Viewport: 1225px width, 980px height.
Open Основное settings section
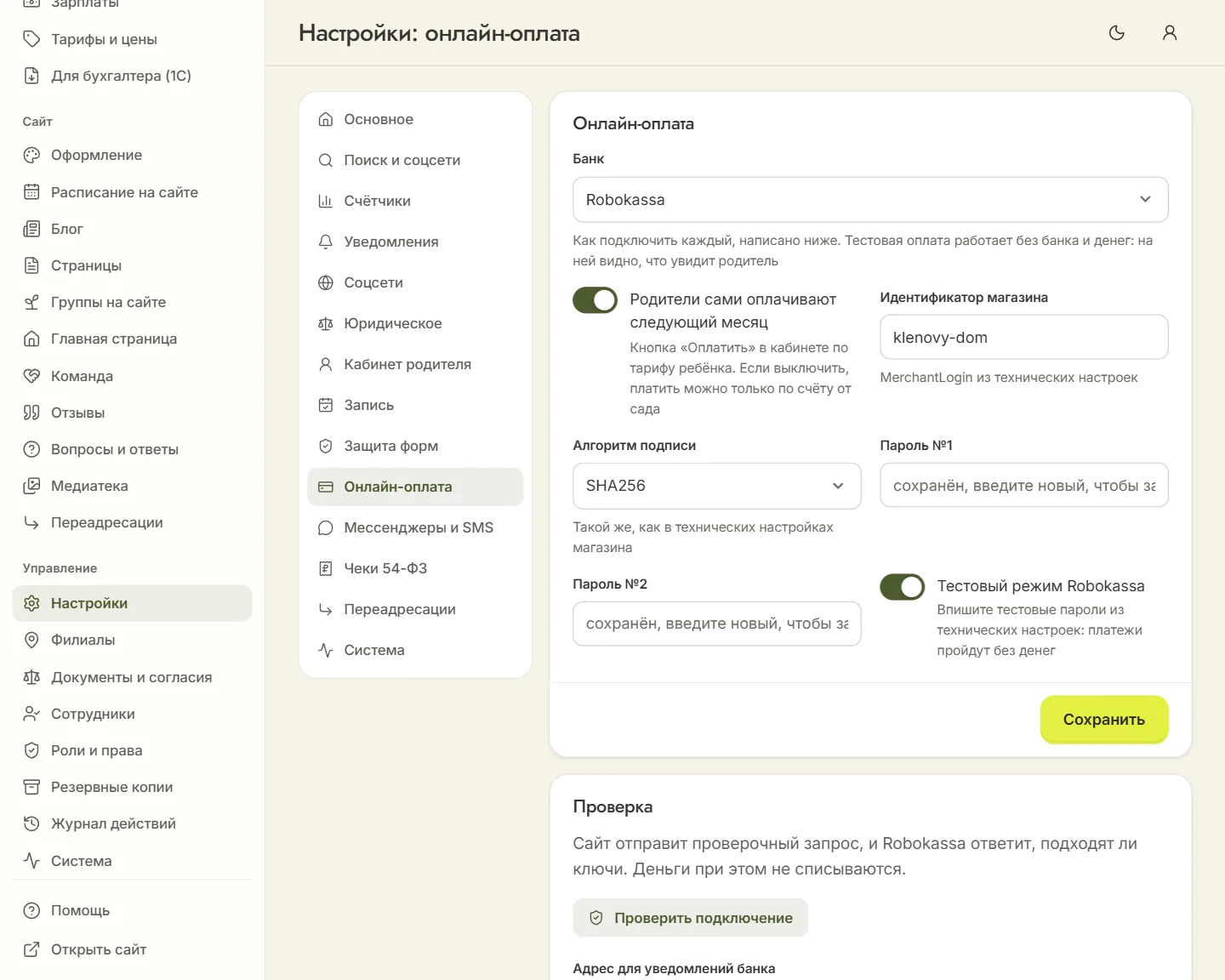point(415,119)
